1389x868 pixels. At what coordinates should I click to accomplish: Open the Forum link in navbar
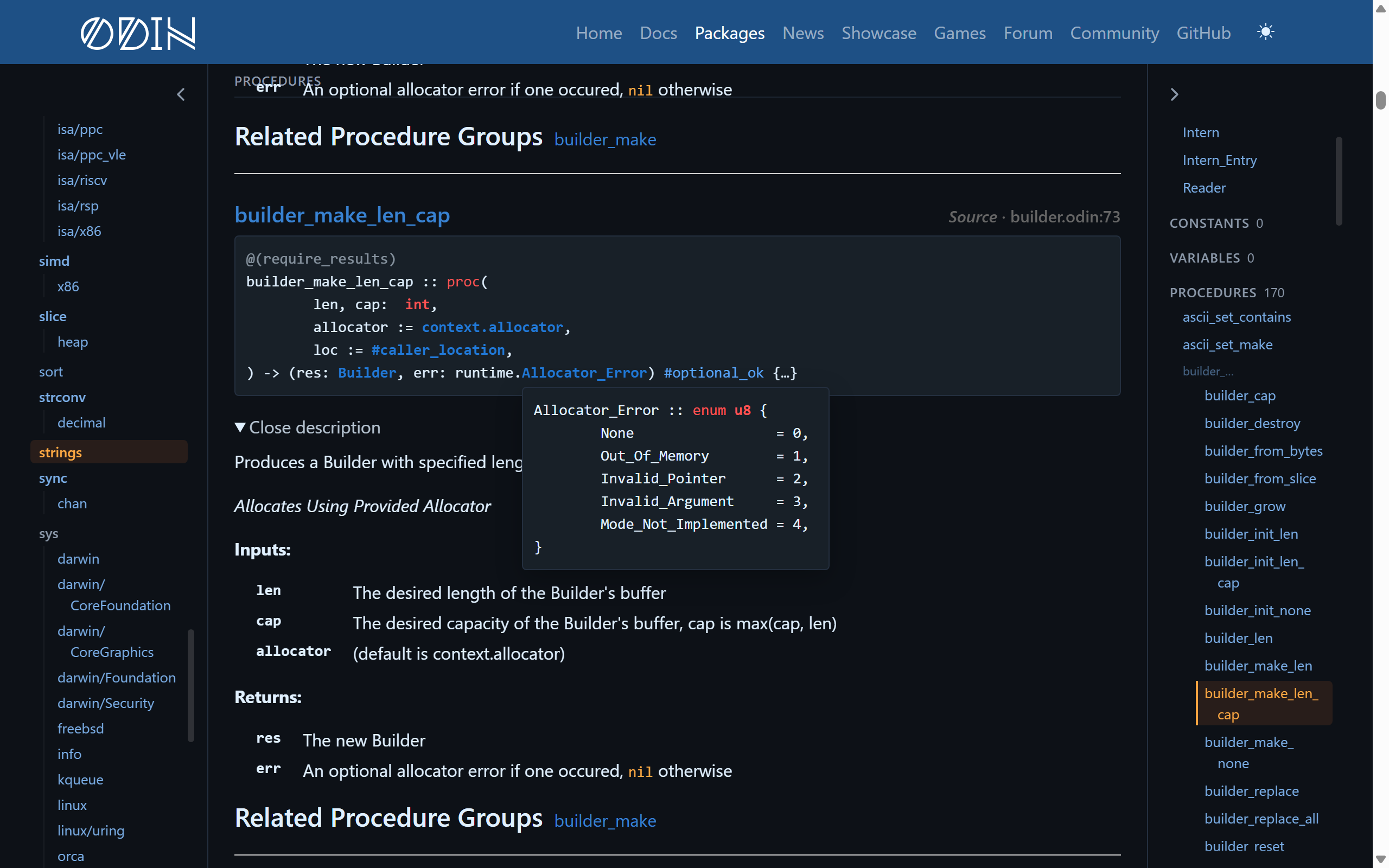[1028, 33]
